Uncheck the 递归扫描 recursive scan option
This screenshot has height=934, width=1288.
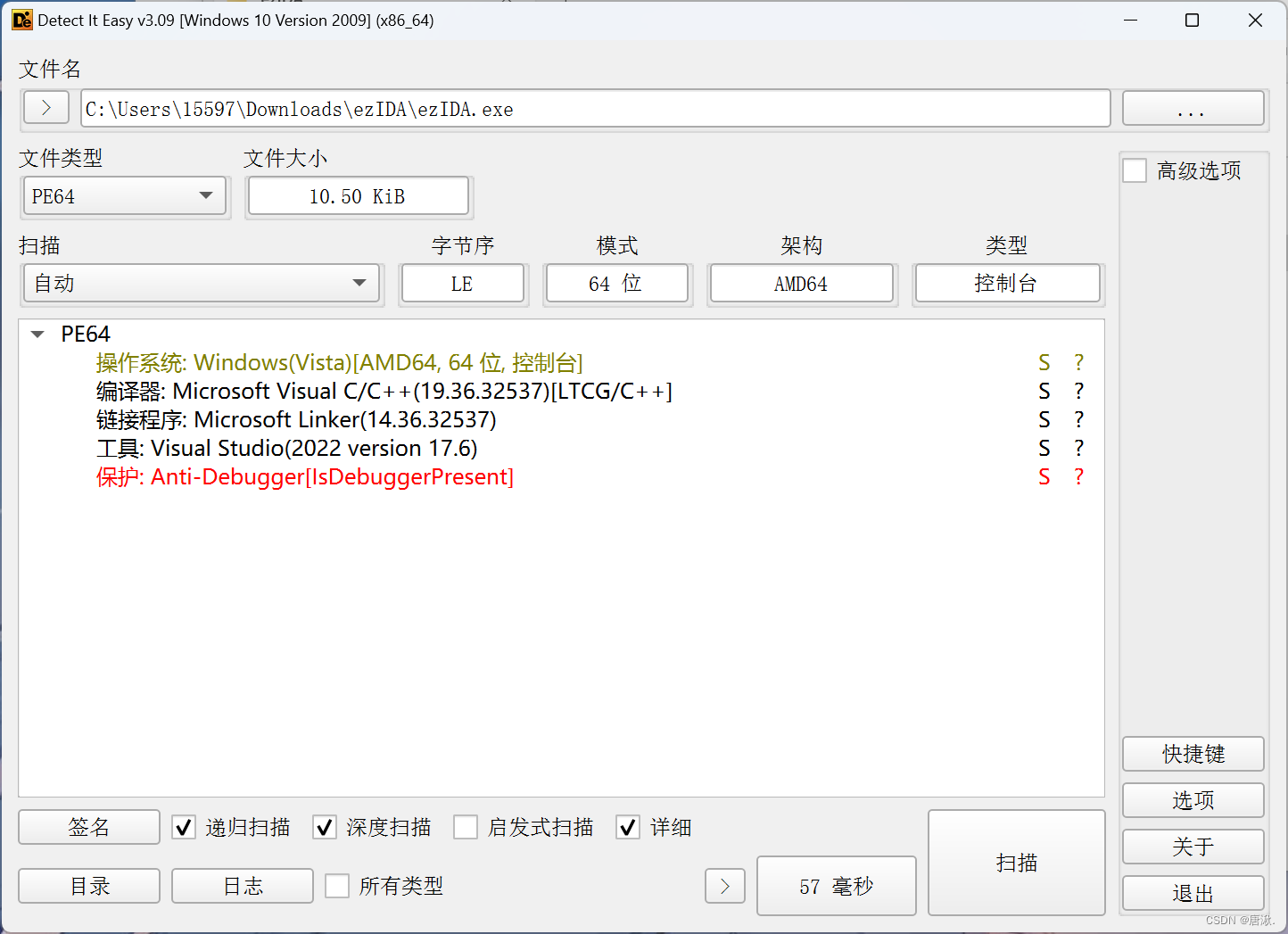tap(183, 827)
